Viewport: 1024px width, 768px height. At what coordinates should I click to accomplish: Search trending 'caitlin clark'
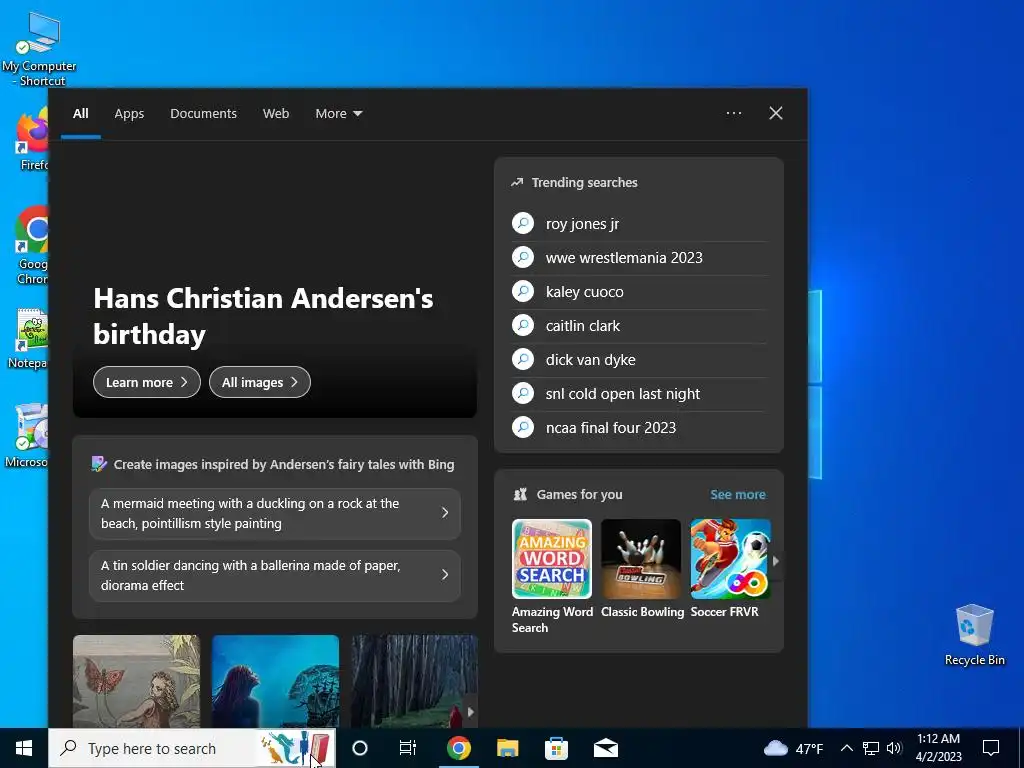click(x=639, y=326)
